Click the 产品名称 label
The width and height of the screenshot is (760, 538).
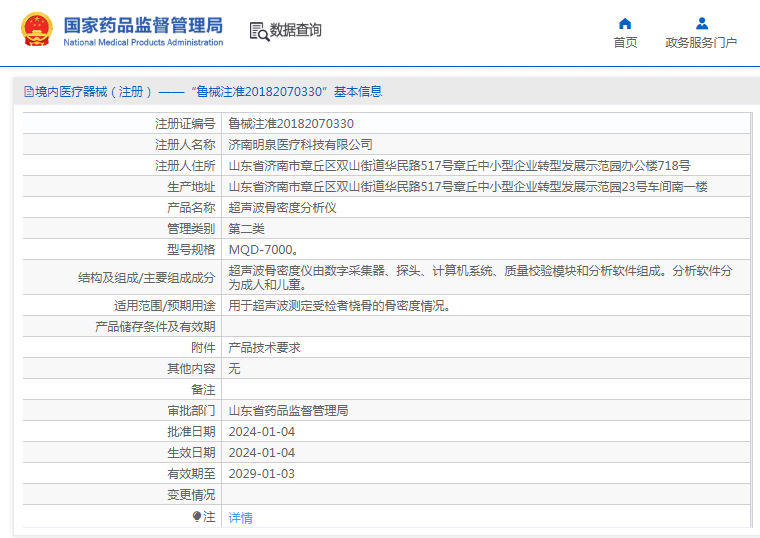[191, 207]
